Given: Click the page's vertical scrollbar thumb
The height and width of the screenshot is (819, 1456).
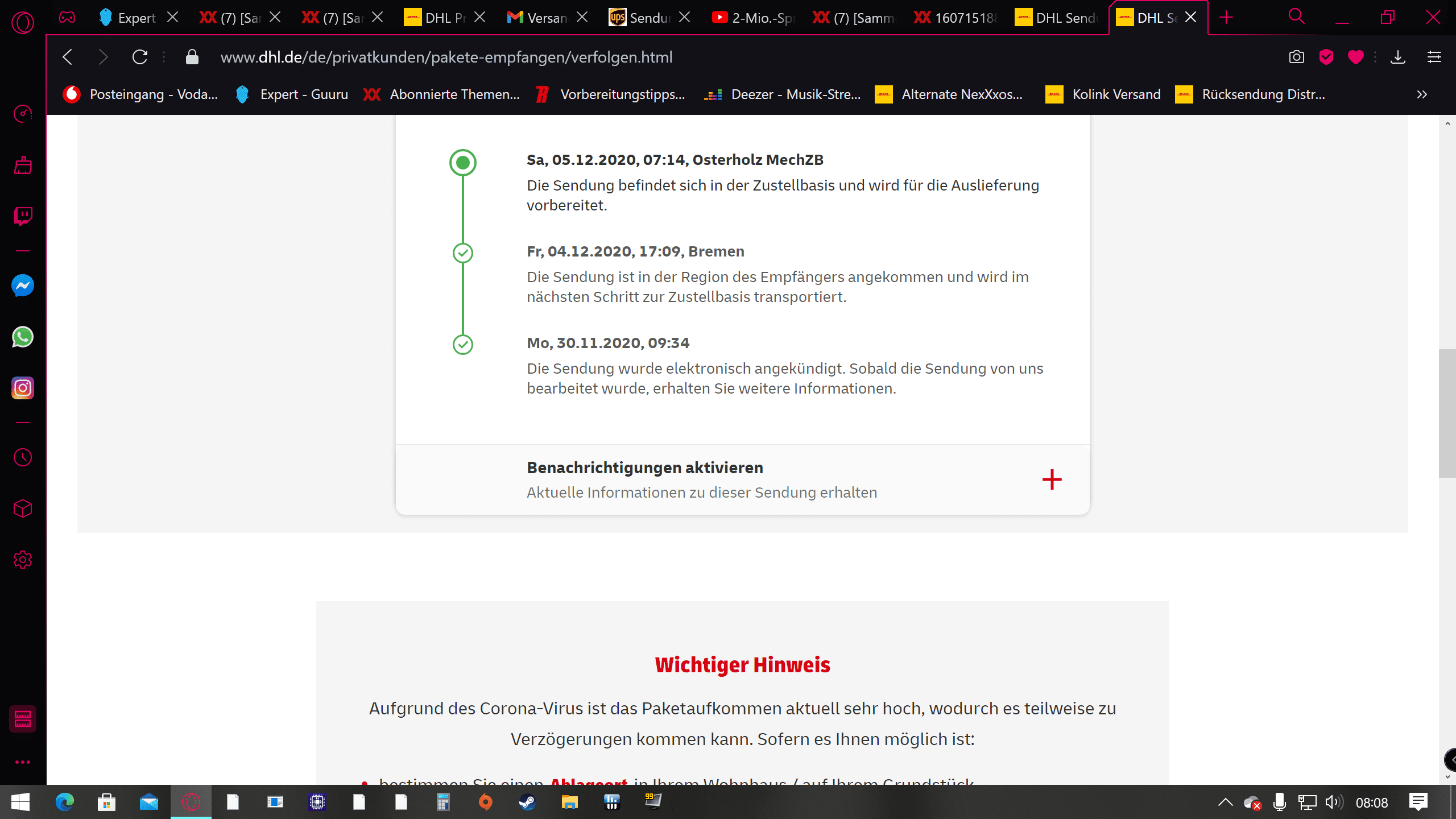Looking at the screenshot, I should (1446, 413).
